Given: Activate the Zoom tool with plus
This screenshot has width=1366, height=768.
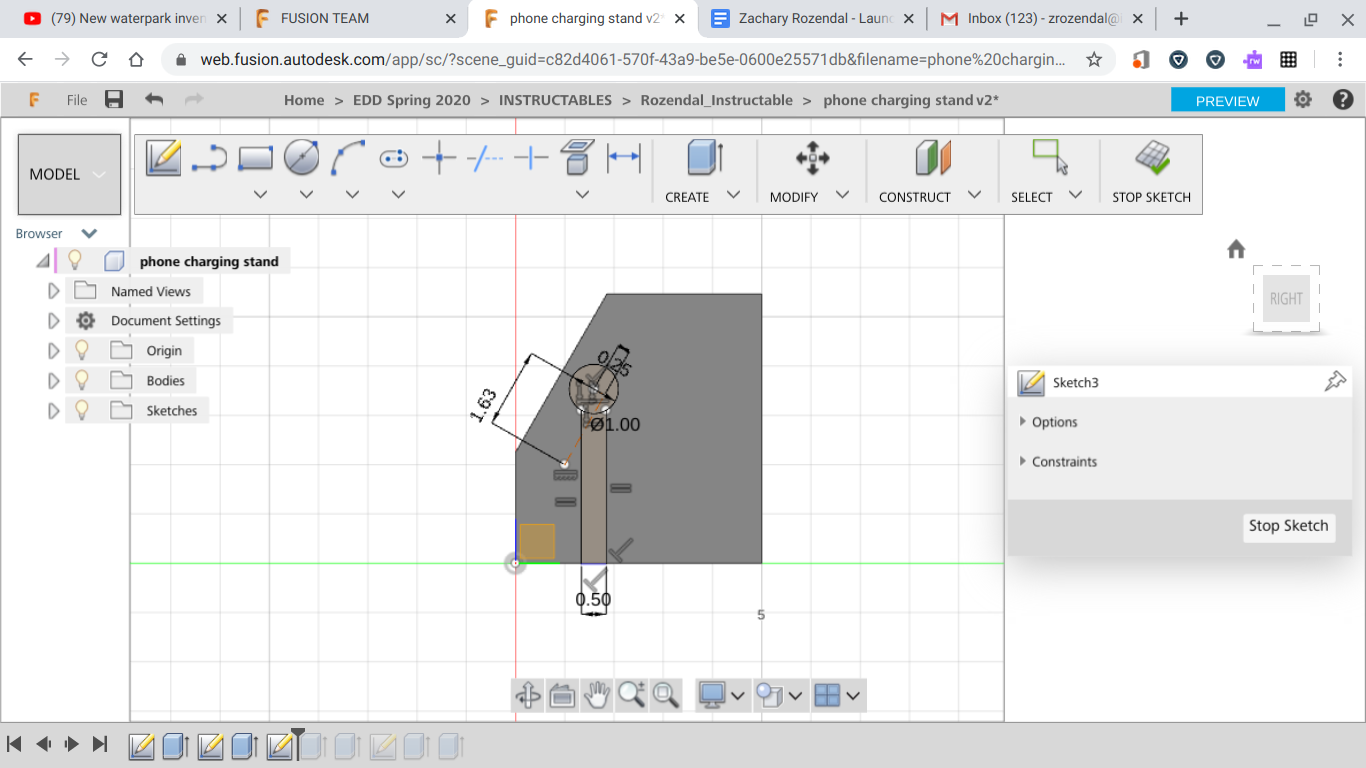Looking at the screenshot, I should (x=631, y=695).
